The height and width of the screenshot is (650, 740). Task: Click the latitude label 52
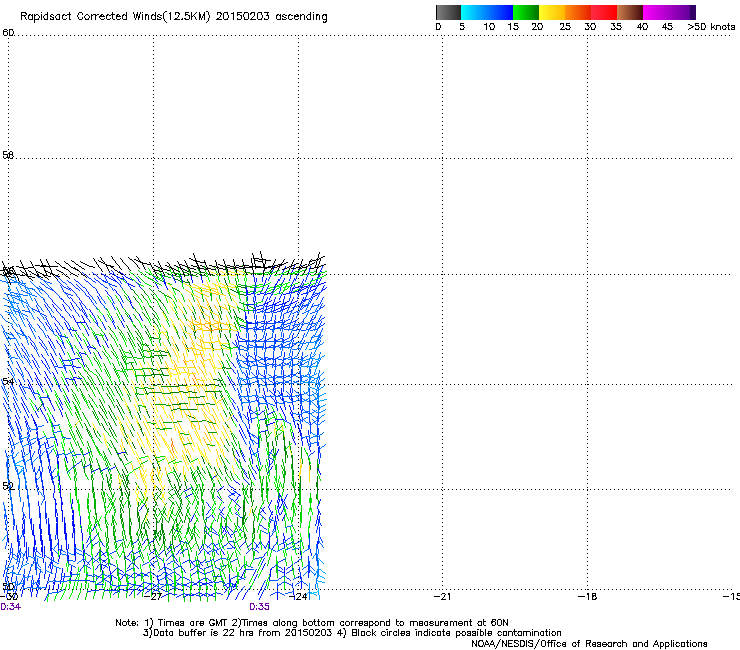(8, 486)
